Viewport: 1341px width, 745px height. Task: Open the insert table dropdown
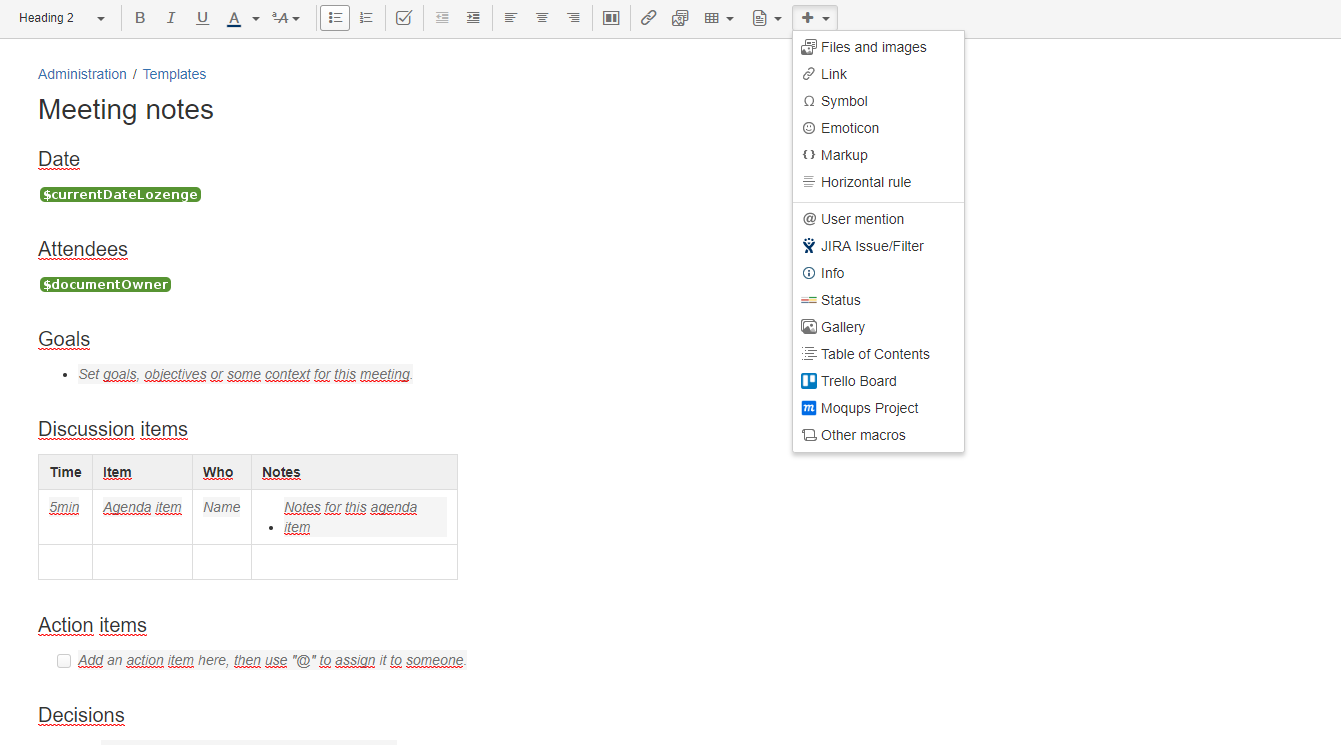719,18
